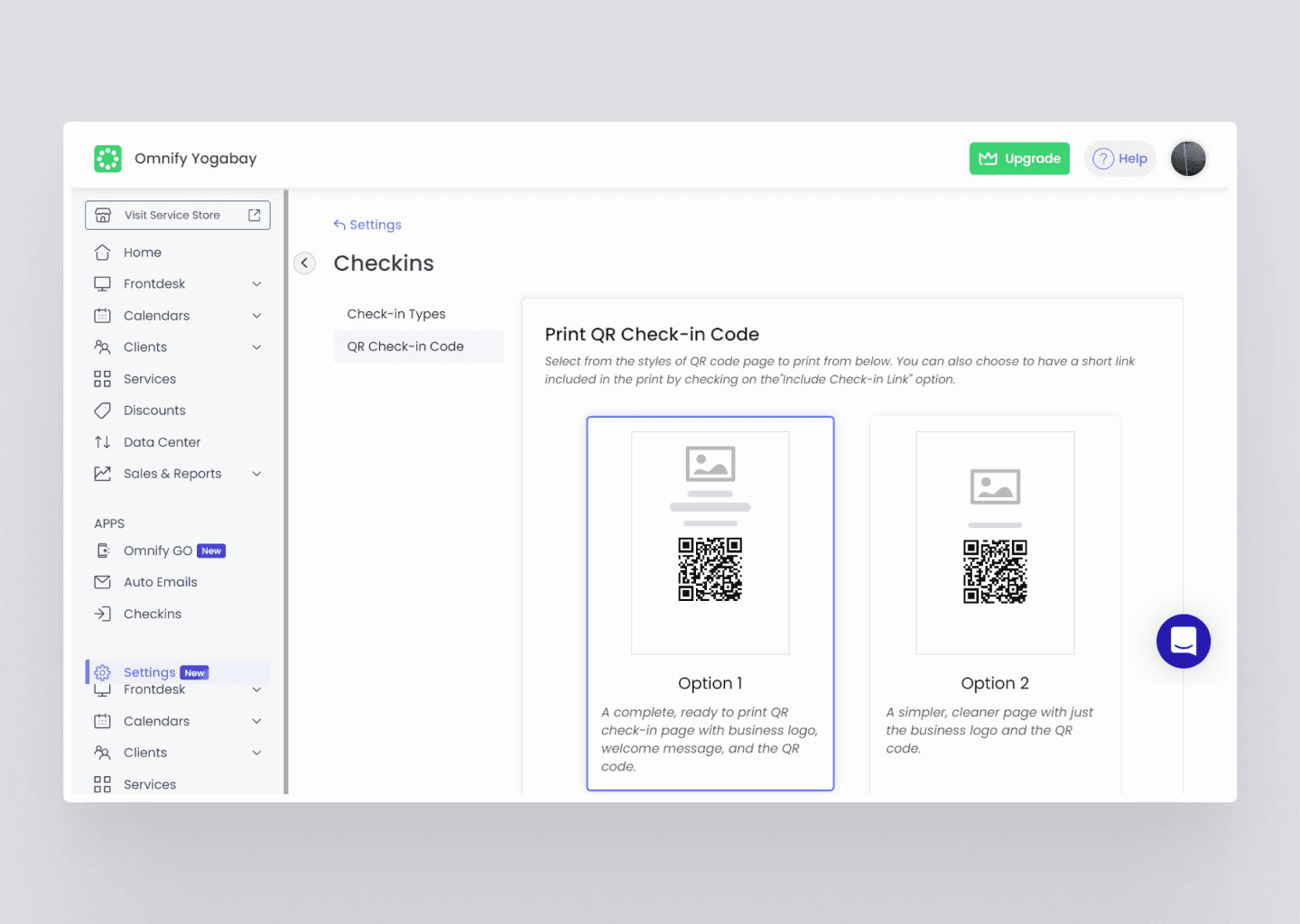Click the "Omnify Yogabay" business name
The height and width of the screenshot is (924, 1300).
pos(196,159)
